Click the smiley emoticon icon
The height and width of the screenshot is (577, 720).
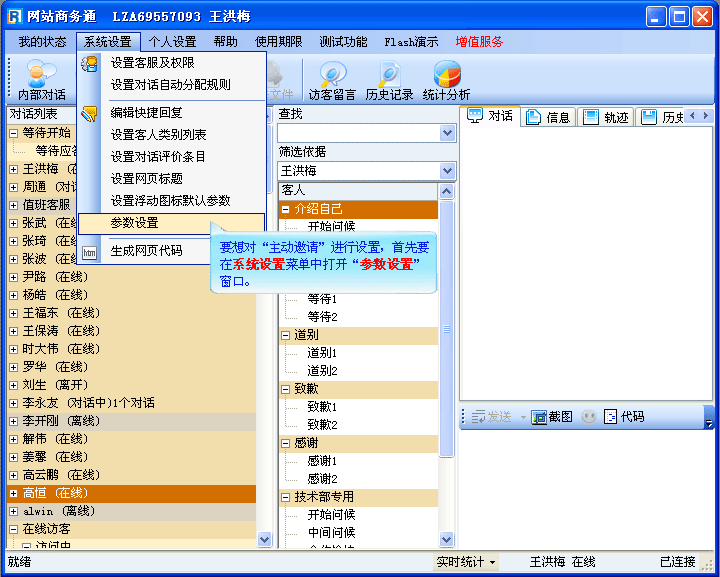[x=589, y=417]
